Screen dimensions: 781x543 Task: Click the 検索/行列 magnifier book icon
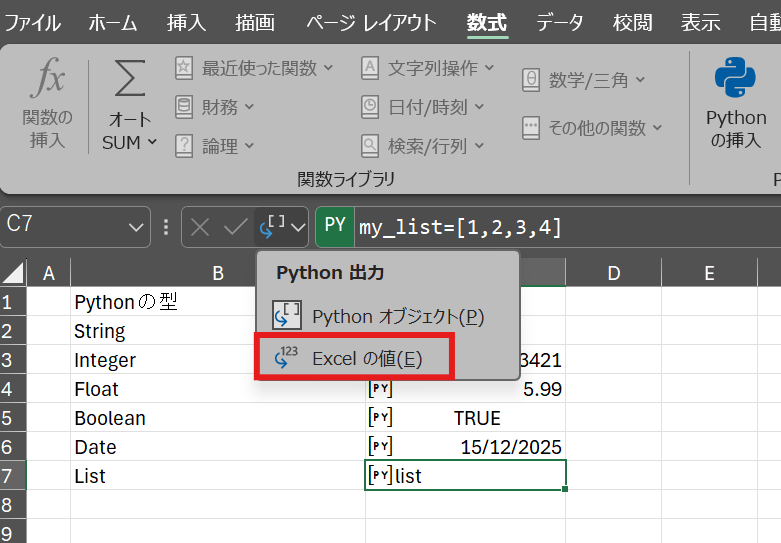pyautogui.click(x=370, y=146)
